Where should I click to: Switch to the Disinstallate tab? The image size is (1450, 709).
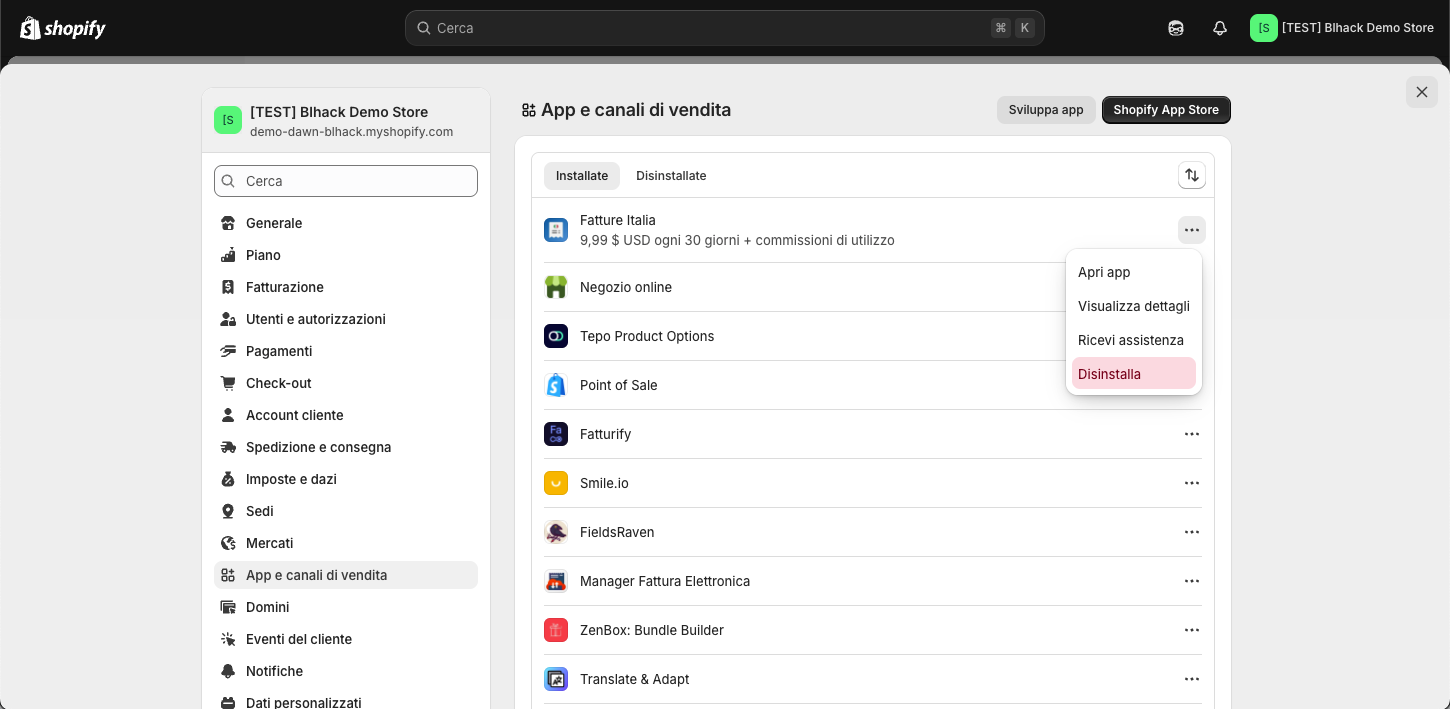tap(671, 175)
